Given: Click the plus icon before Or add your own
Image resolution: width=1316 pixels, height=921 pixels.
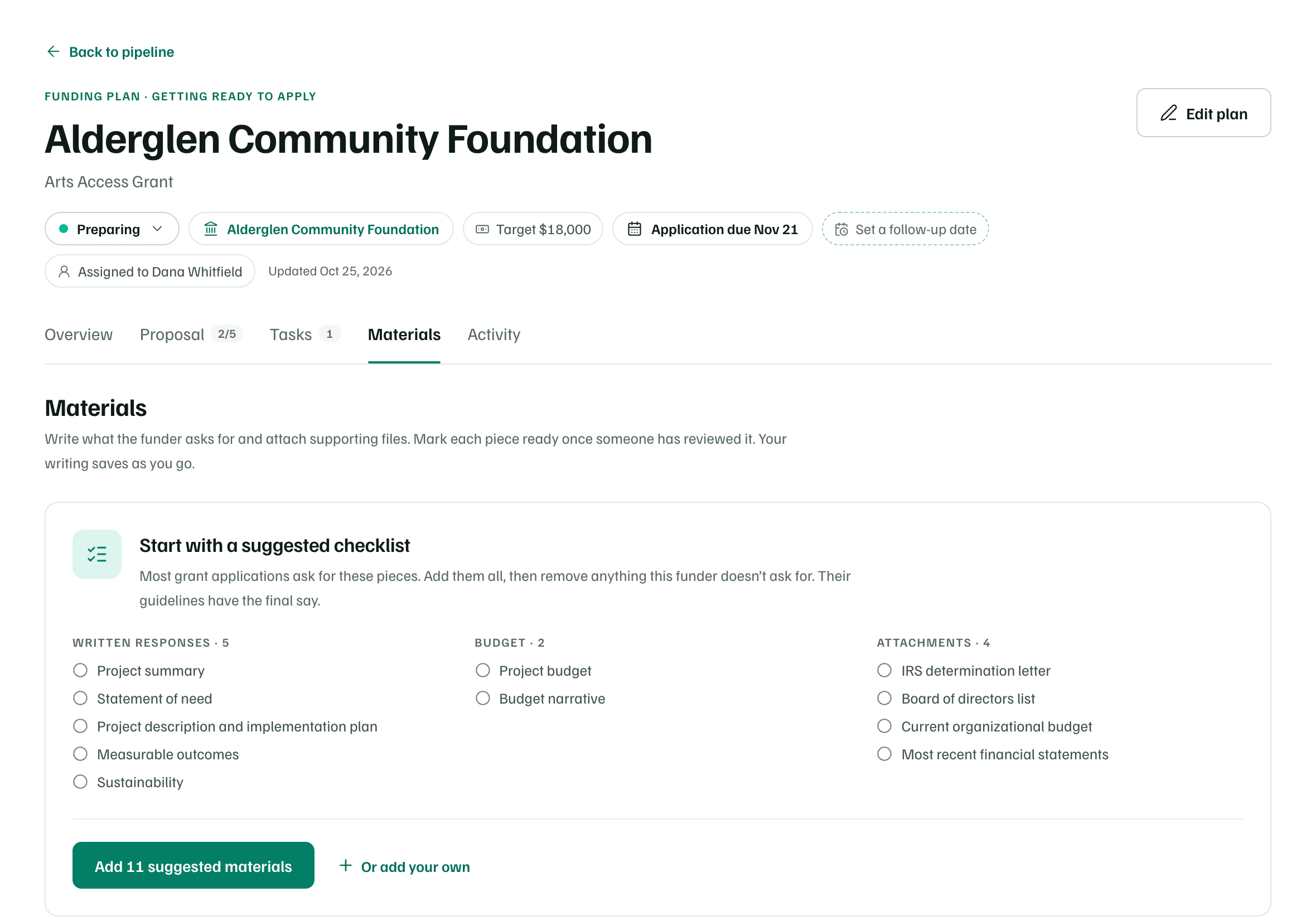Looking at the screenshot, I should pyautogui.click(x=346, y=866).
